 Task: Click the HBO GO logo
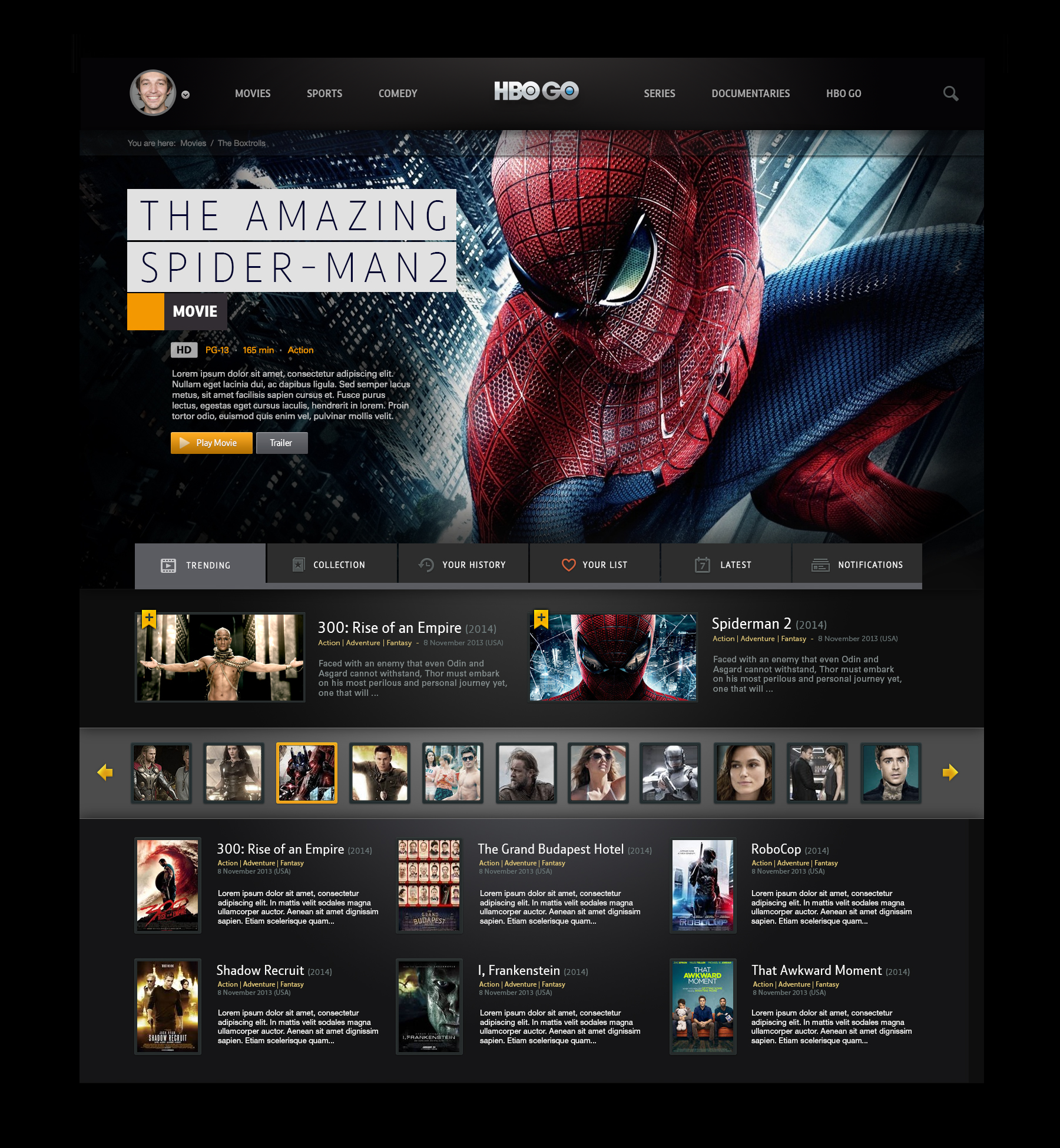pyautogui.click(x=536, y=91)
